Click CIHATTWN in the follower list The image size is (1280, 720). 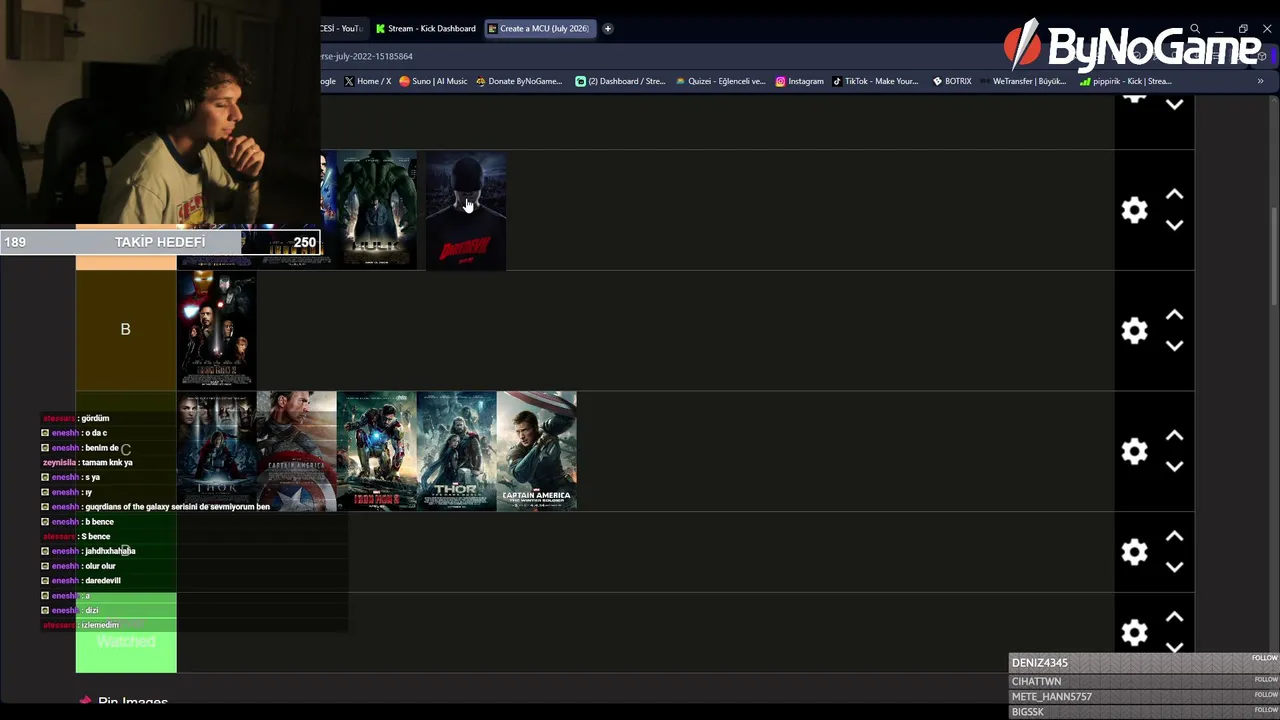pos(1036,681)
